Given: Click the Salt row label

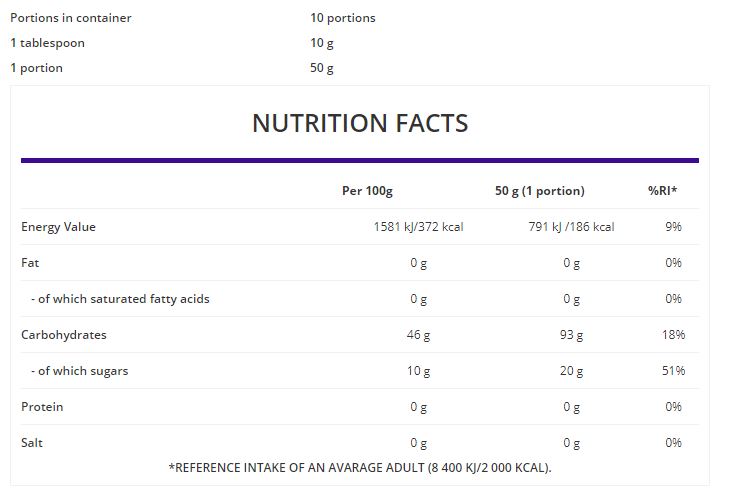Looking at the screenshot, I should pos(32,442).
